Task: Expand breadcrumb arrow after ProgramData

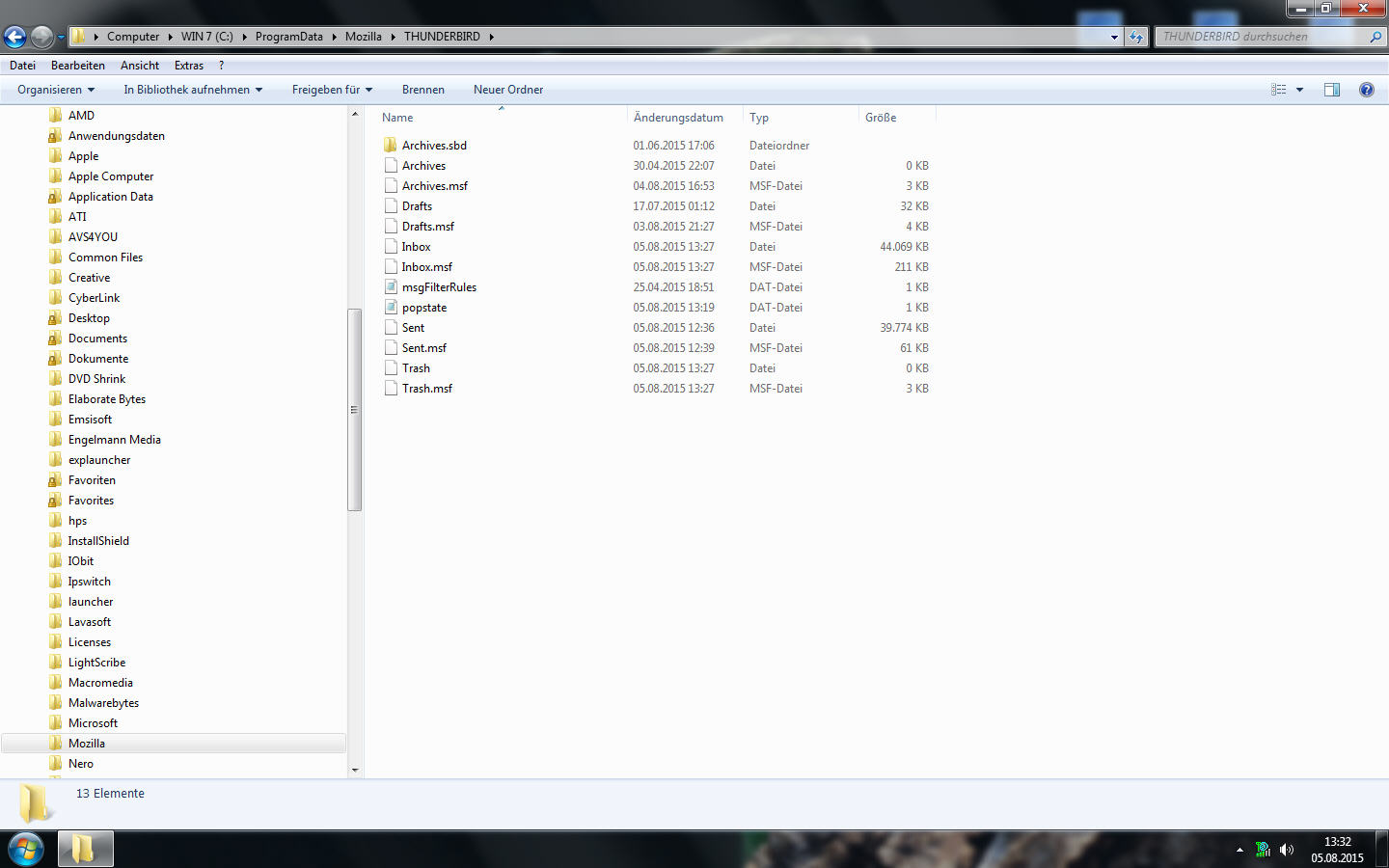Action: (334, 37)
